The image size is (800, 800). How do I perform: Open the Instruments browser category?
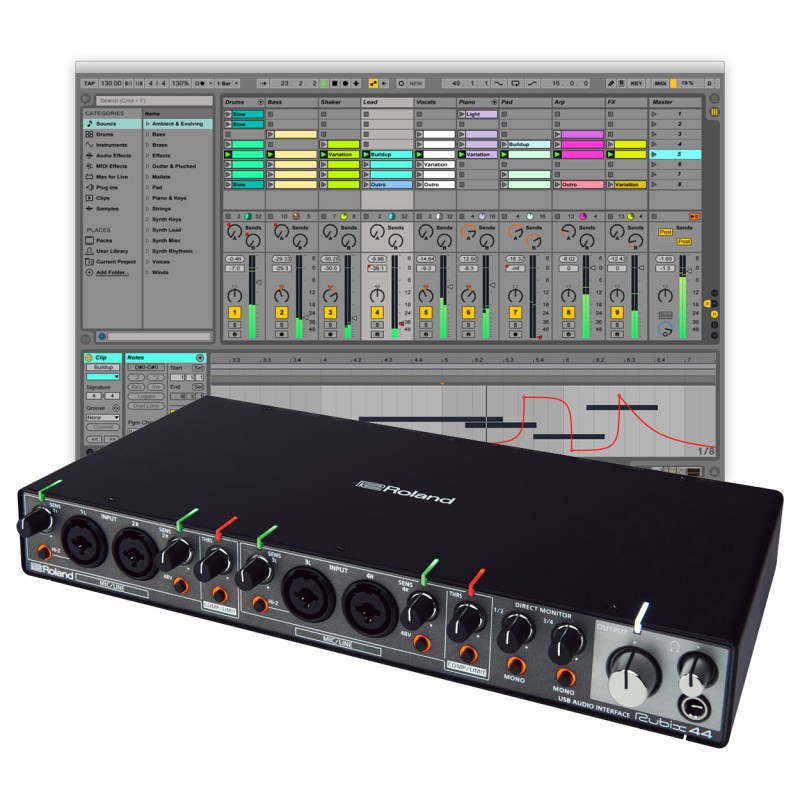pos(112,145)
